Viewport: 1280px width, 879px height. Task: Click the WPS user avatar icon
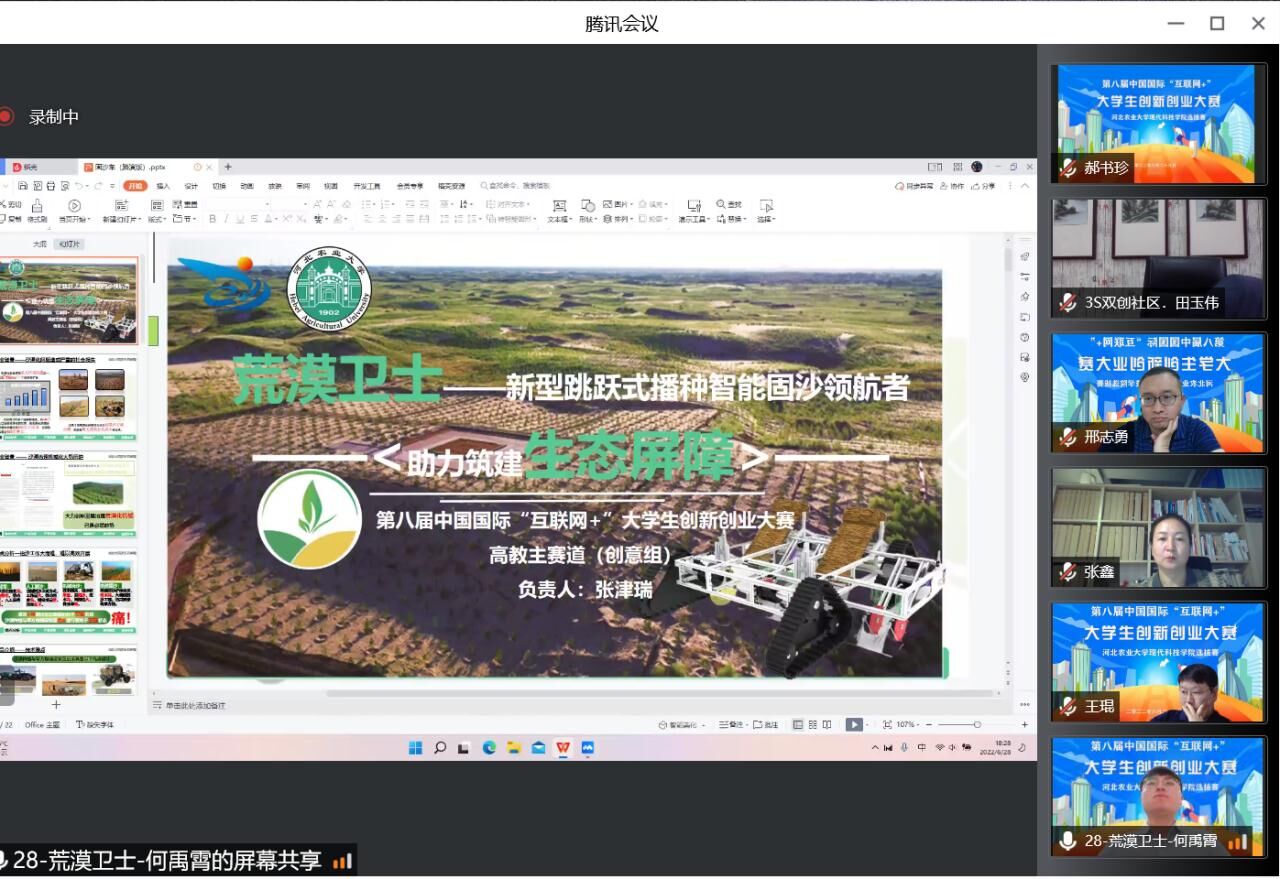pyautogui.click(x=977, y=167)
